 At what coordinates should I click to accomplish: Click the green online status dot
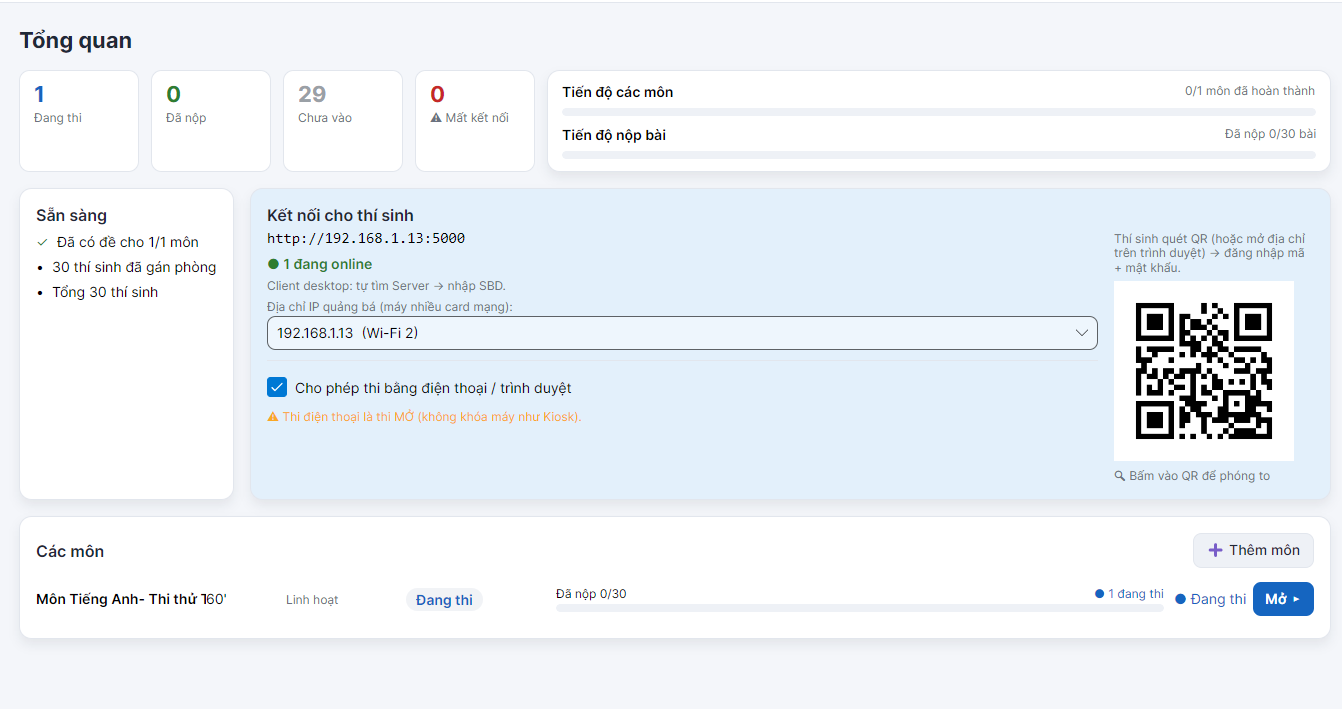click(x=273, y=264)
